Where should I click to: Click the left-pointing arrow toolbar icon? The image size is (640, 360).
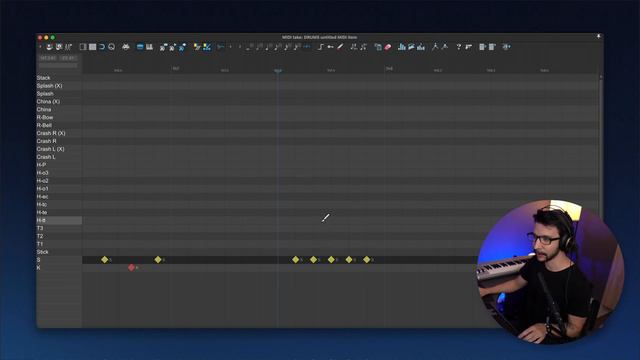330,47
